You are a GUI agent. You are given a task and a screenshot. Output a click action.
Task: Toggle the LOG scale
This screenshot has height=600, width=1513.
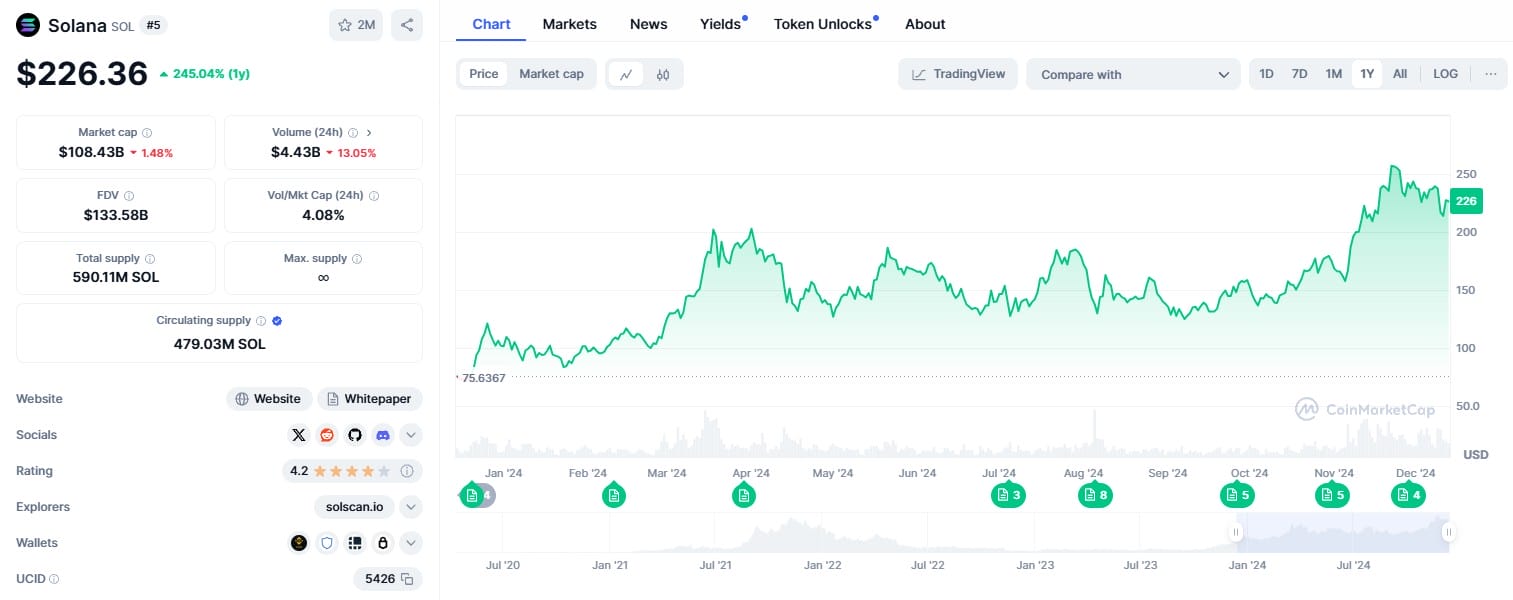click(x=1446, y=74)
